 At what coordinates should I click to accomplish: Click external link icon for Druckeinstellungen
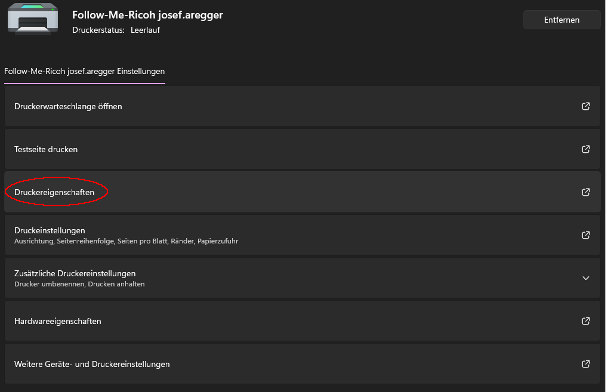point(586,235)
